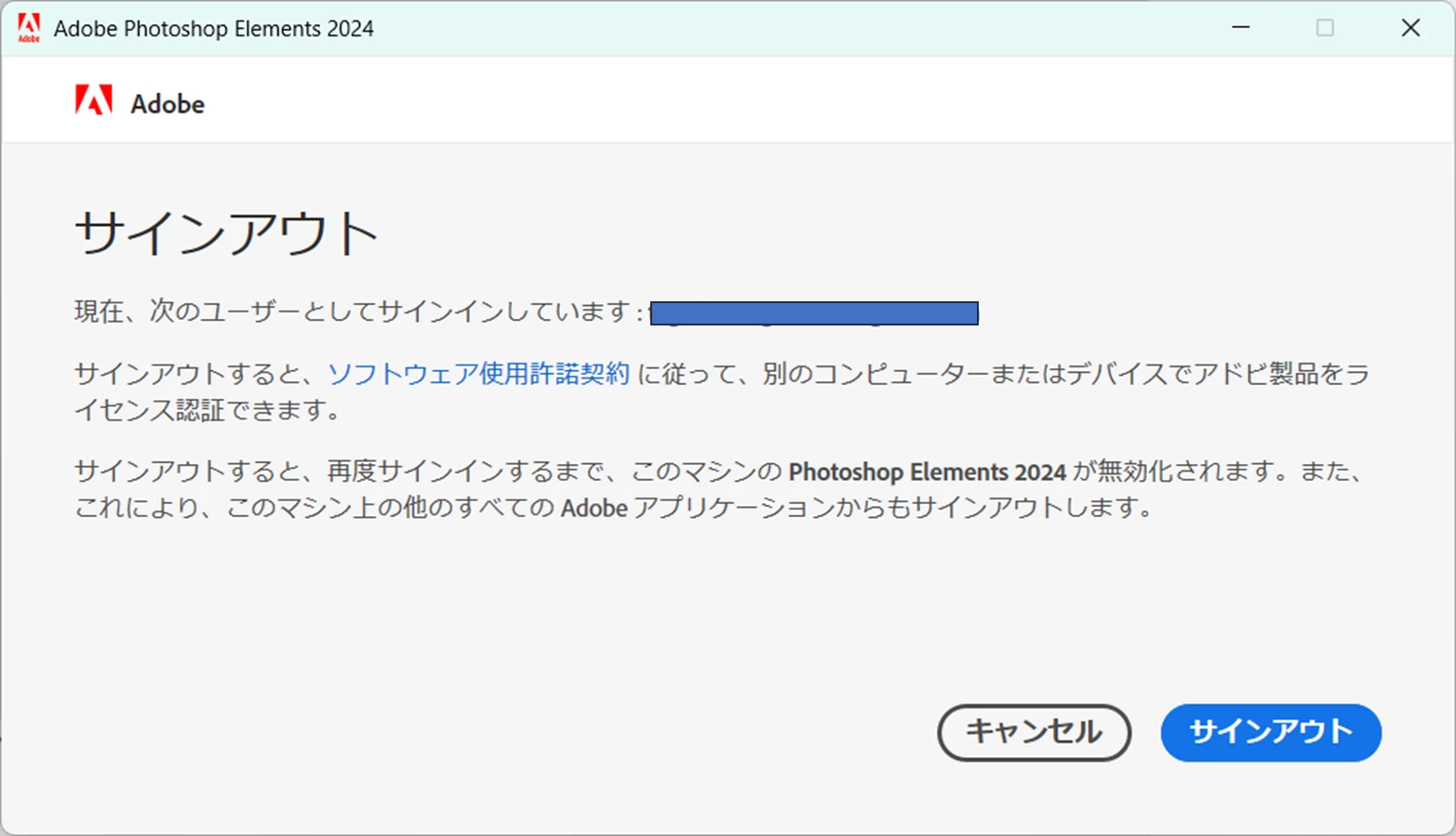Image resolution: width=1456 pixels, height=836 pixels.
Task: Minimize the sign-out dialog window
Action: (x=1240, y=28)
